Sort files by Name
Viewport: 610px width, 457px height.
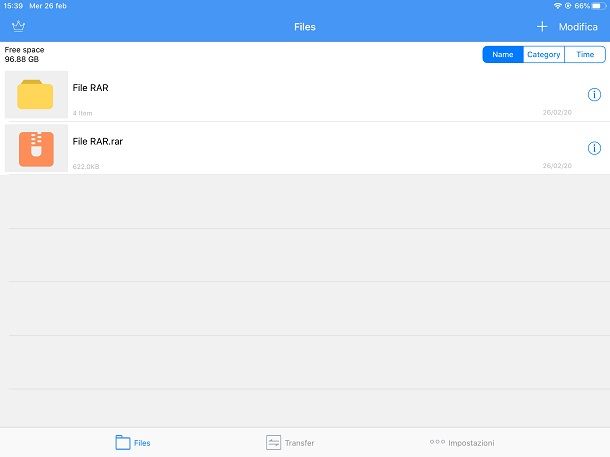pyautogui.click(x=503, y=54)
